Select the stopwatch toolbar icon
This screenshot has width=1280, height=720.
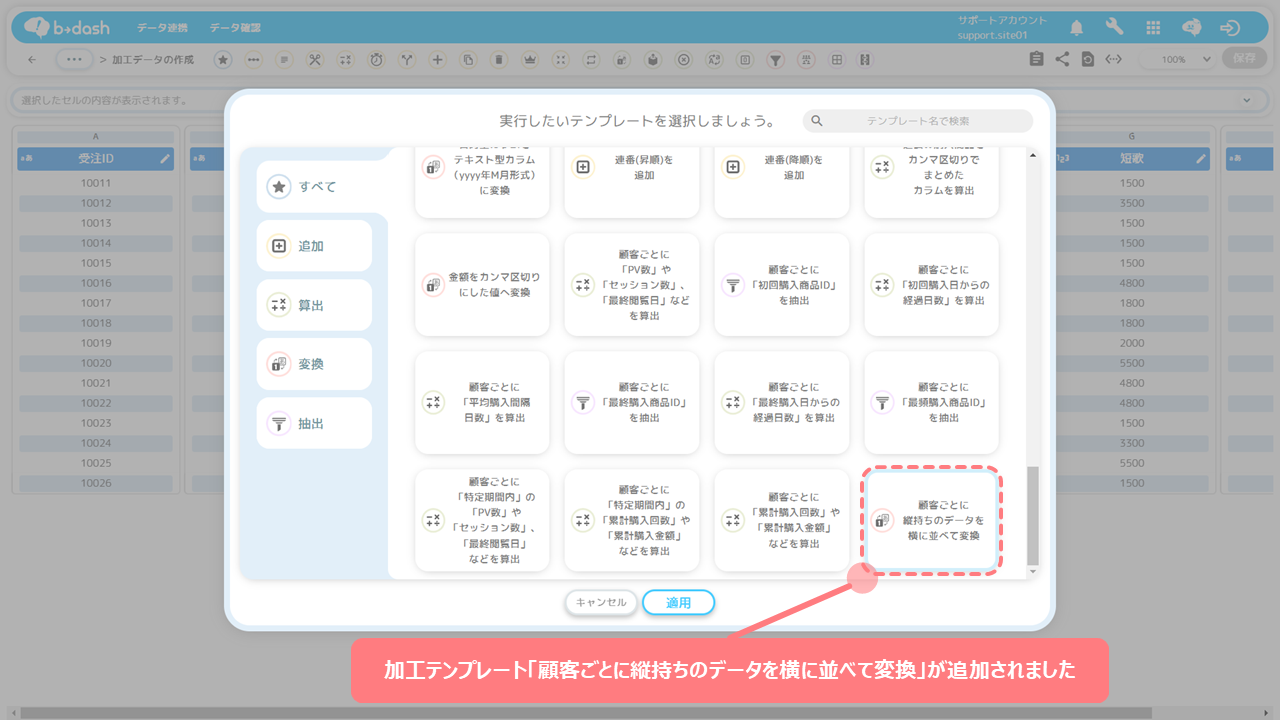click(x=376, y=60)
